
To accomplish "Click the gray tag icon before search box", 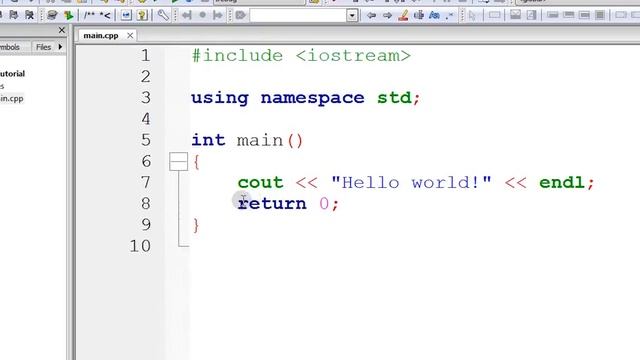I will point(240,16).
